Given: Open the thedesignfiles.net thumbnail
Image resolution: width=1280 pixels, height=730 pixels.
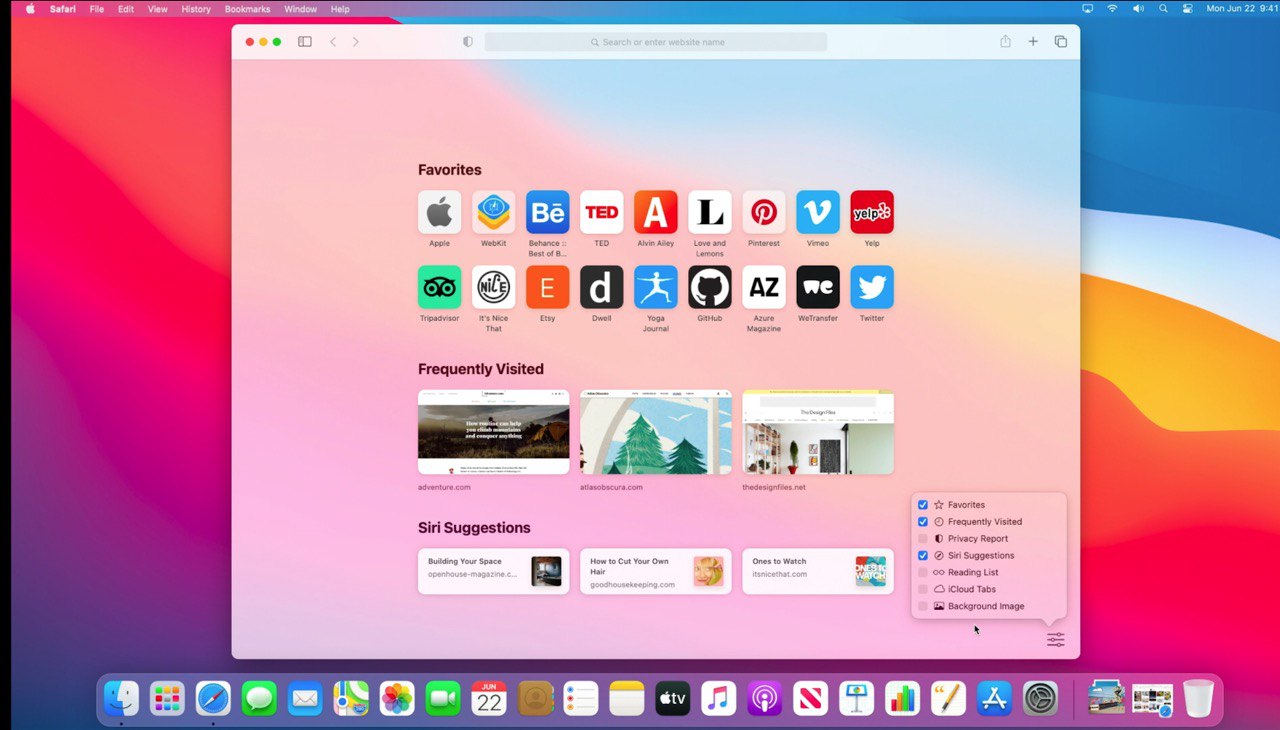Looking at the screenshot, I should (x=818, y=432).
